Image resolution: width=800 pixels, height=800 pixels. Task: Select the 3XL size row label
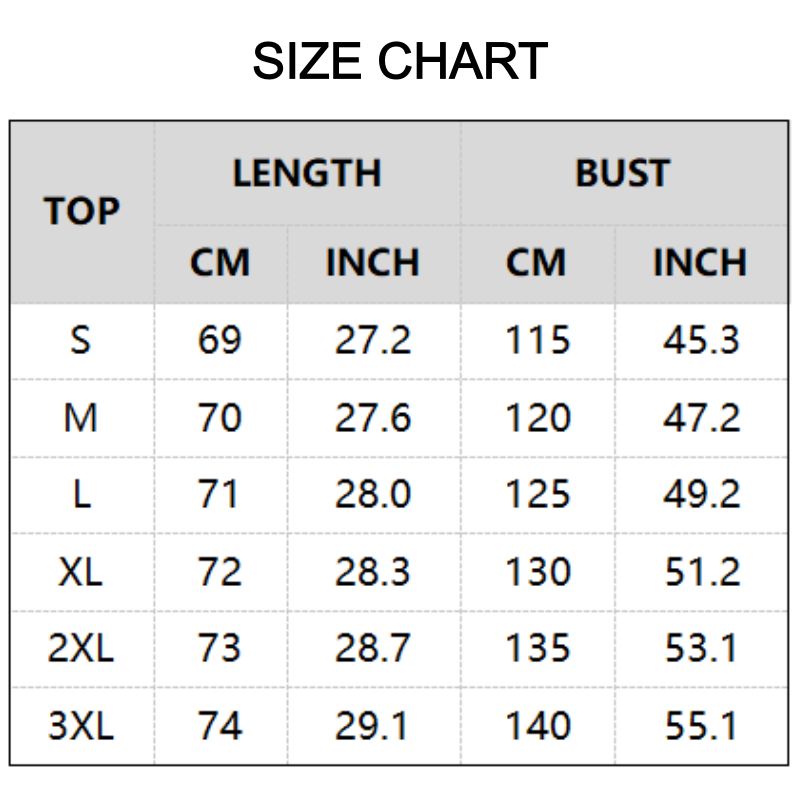point(81,725)
